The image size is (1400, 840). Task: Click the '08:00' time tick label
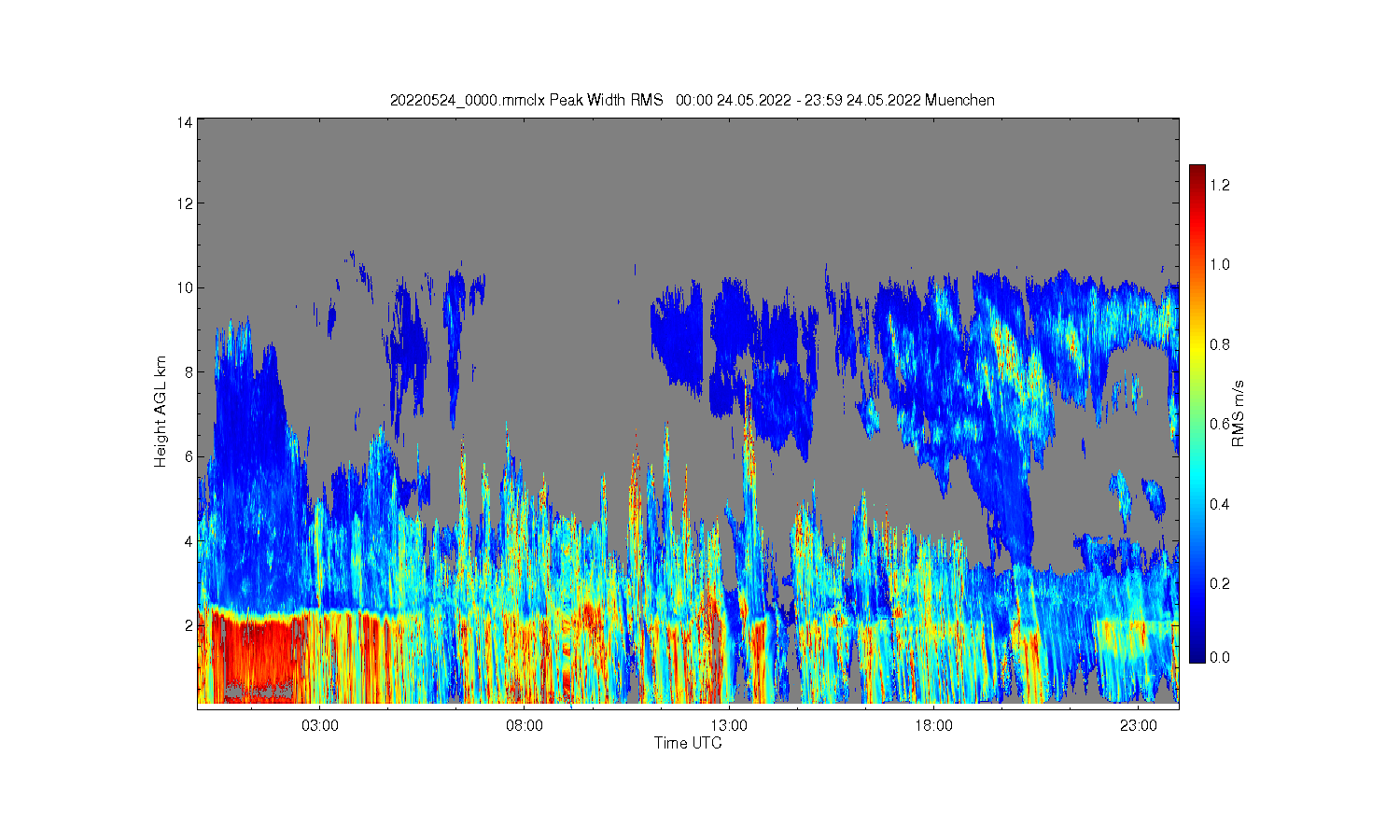tap(525, 725)
